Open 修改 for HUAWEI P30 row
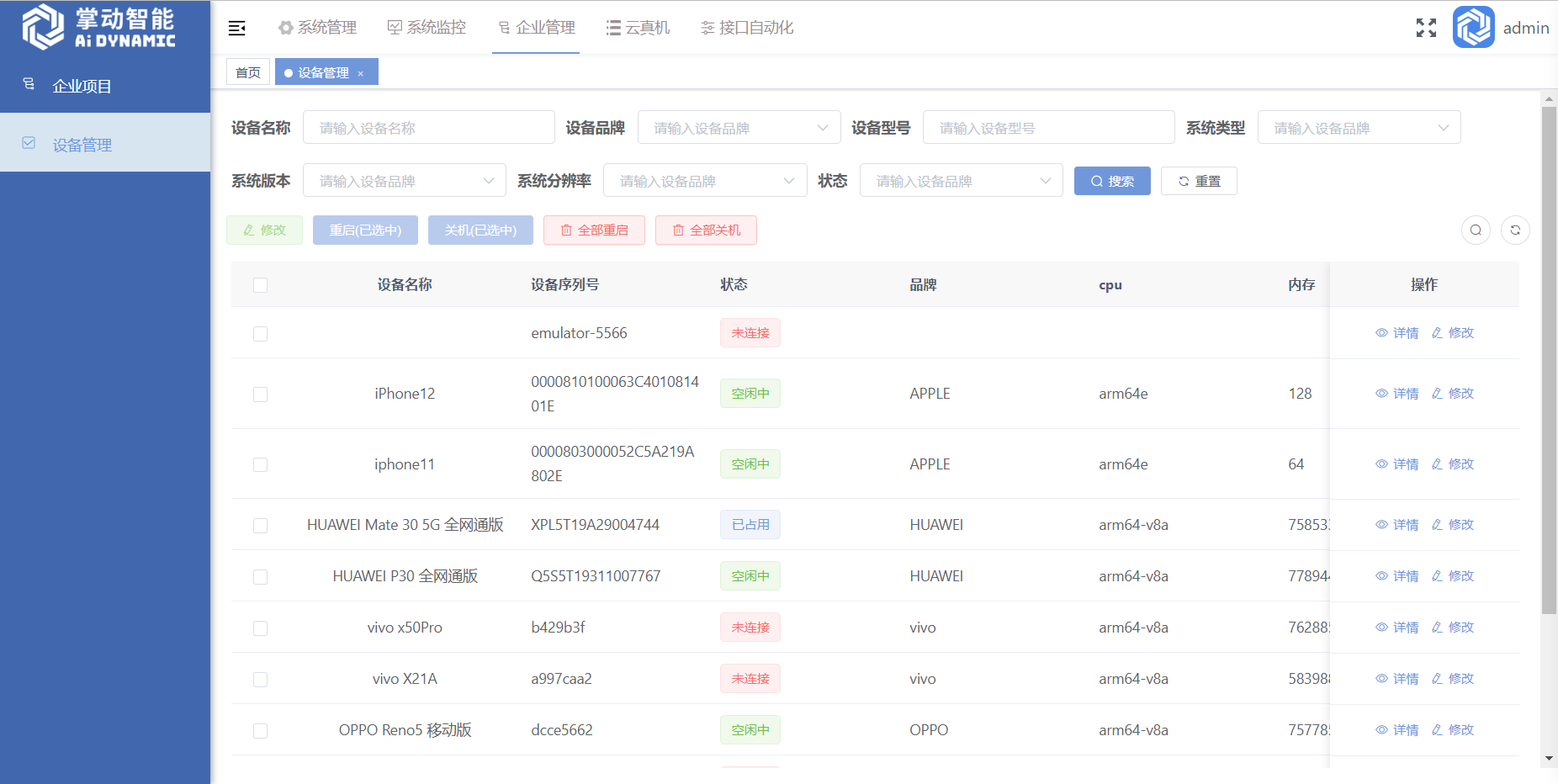Image resolution: width=1558 pixels, height=784 pixels. pyautogui.click(x=1453, y=576)
